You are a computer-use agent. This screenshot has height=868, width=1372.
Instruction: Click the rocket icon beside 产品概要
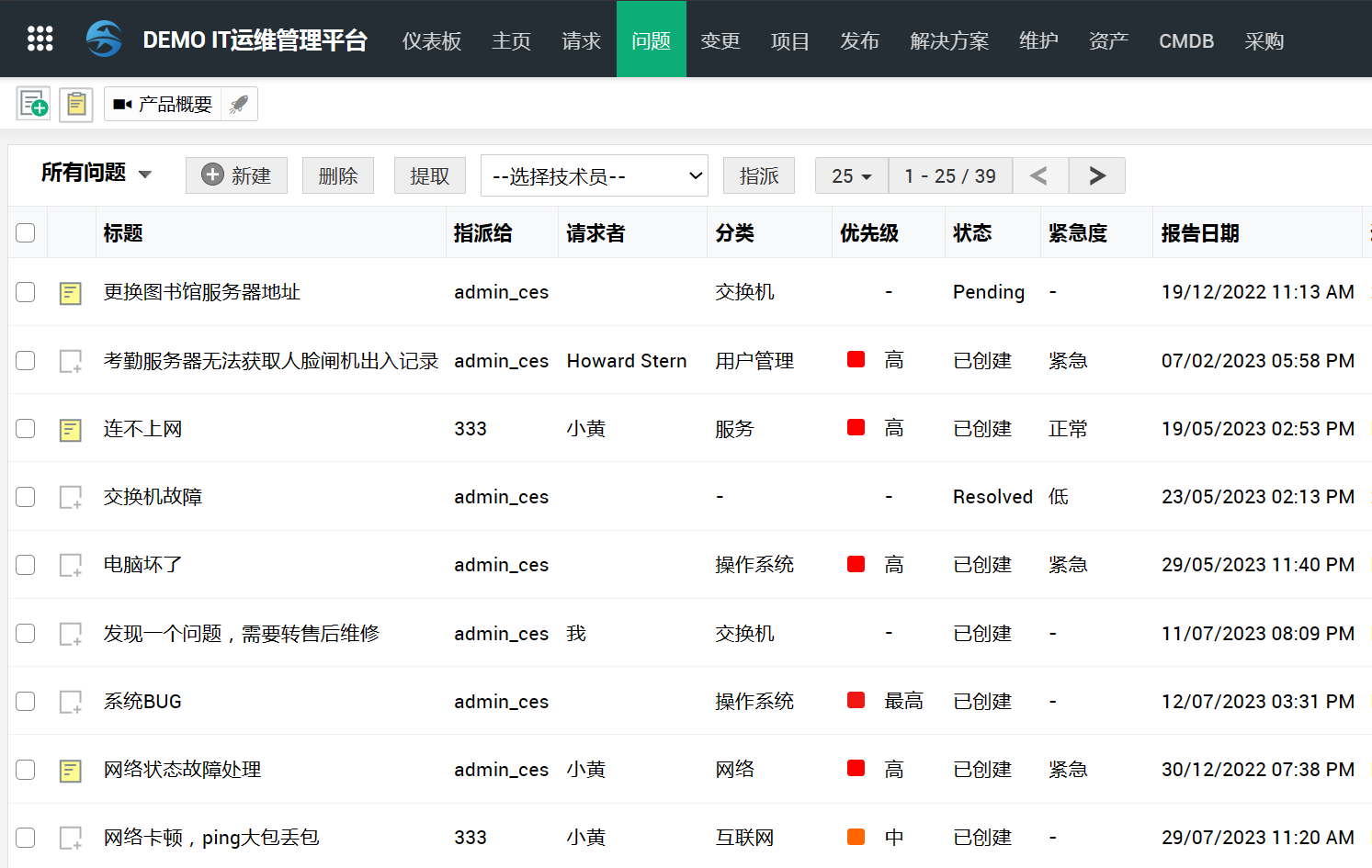tap(239, 104)
